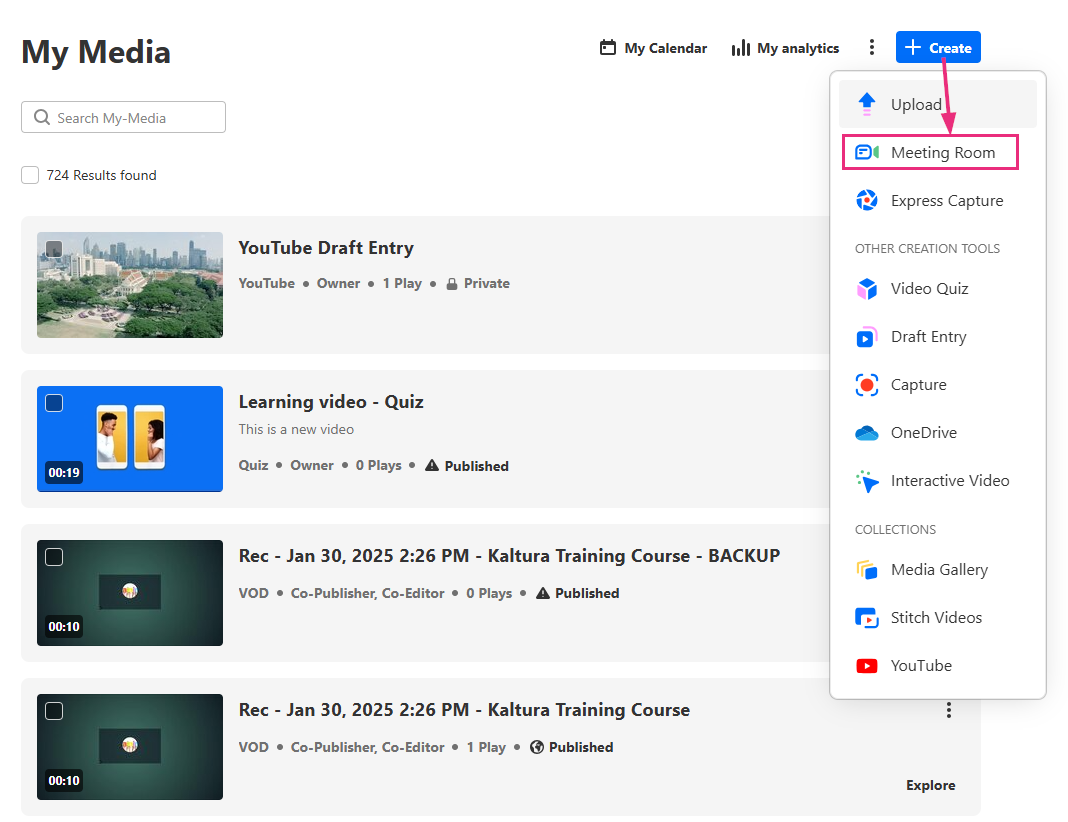Select Draft Entry menu item
The height and width of the screenshot is (822, 1068).
(937, 336)
